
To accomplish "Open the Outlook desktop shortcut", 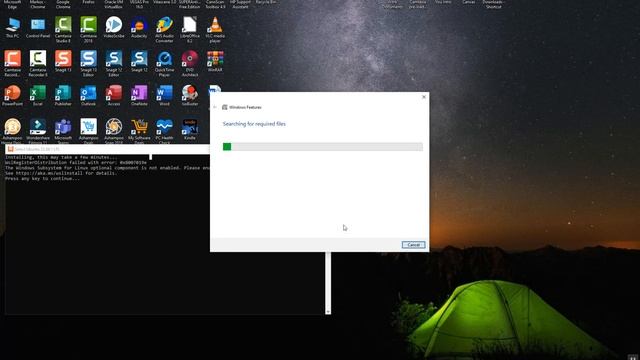I will pos(88,96).
